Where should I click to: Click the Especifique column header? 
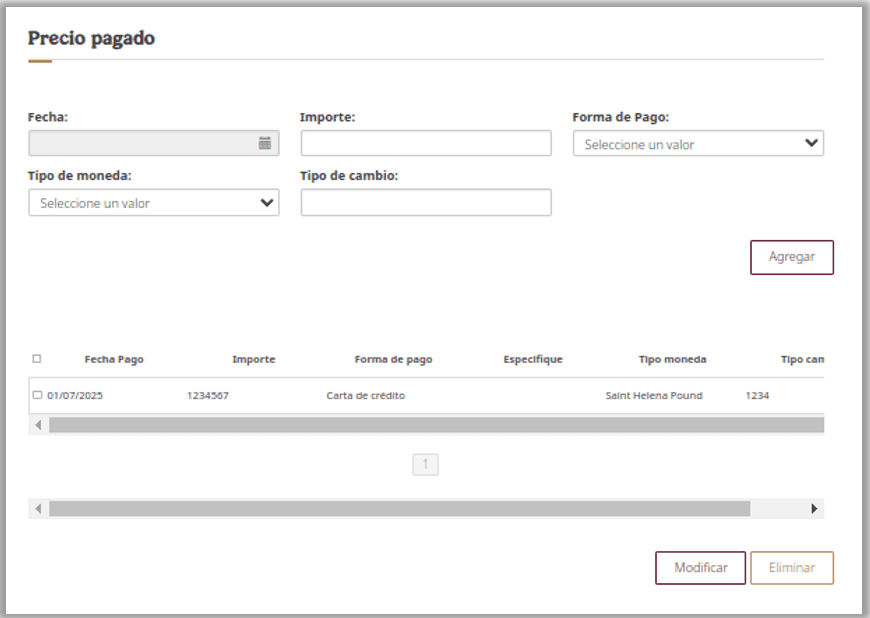pyautogui.click(x=533, y=359)
